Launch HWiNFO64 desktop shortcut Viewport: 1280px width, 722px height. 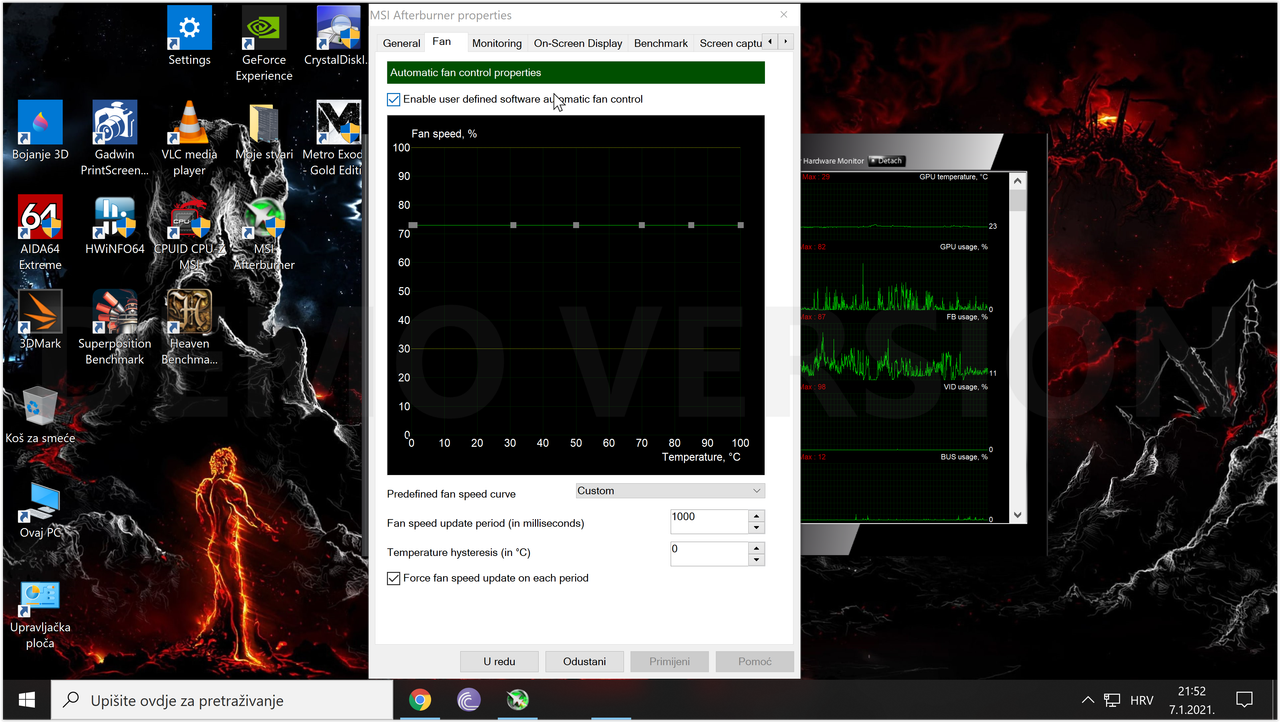115,225
